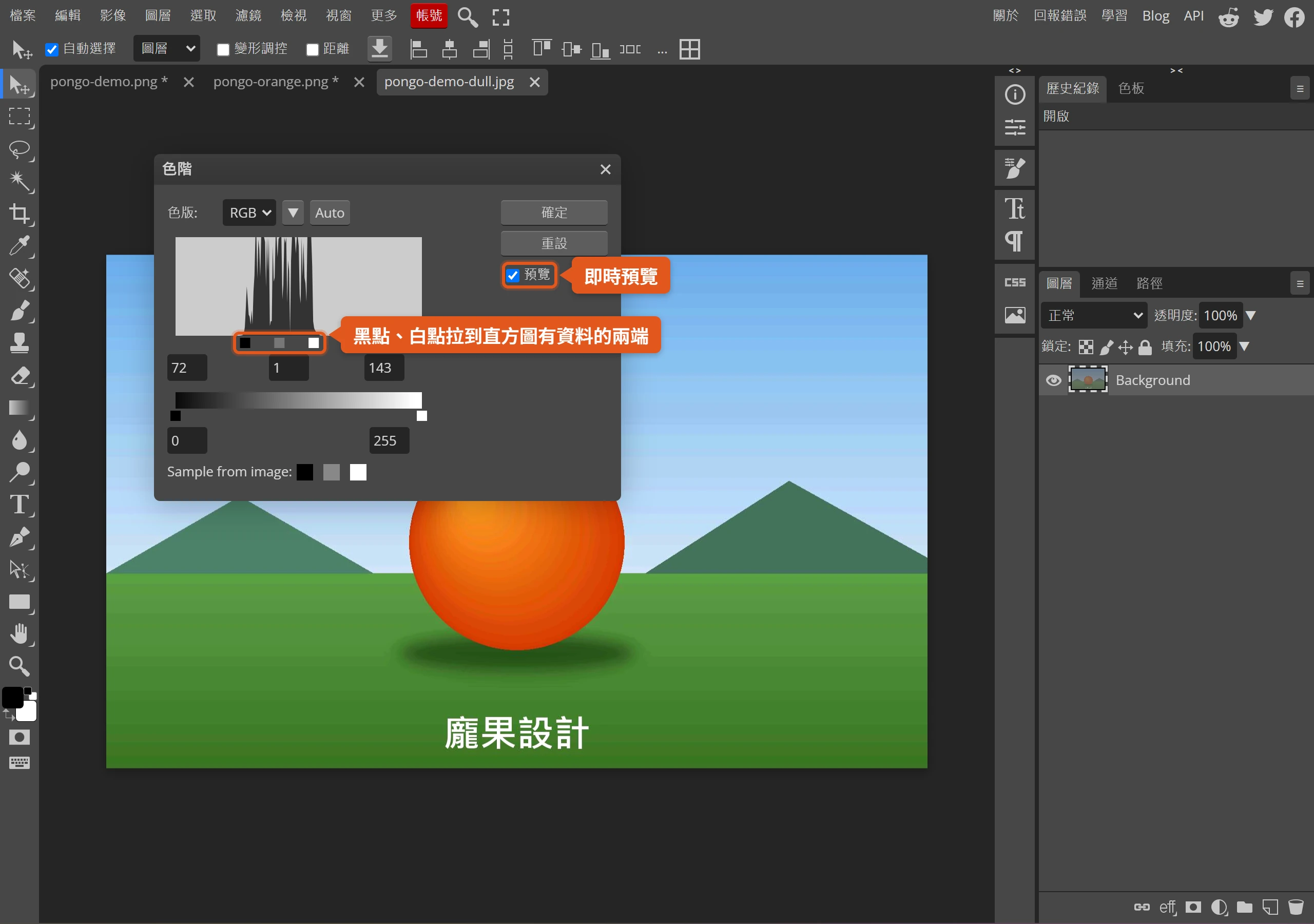Expand the 透明度 opacity slider arrow
1314x924 pixels.
tap(1251, 315)
